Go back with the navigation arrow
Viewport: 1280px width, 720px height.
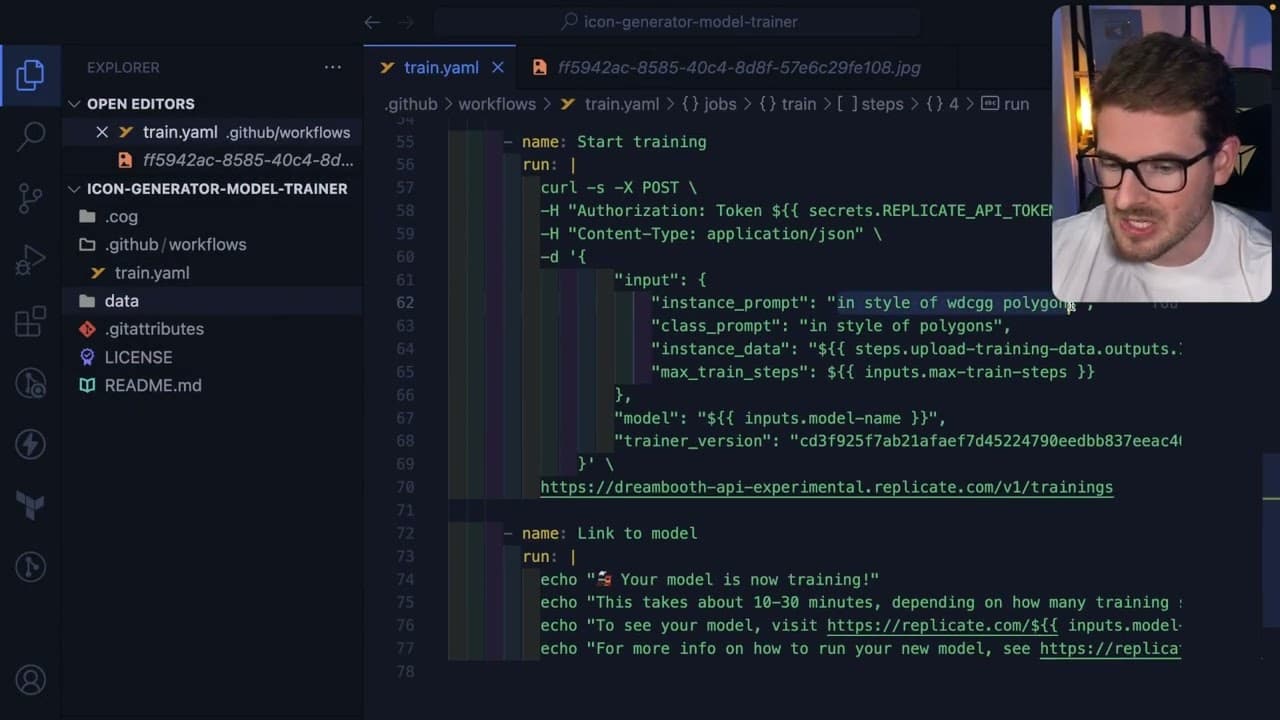click(372, 22)
